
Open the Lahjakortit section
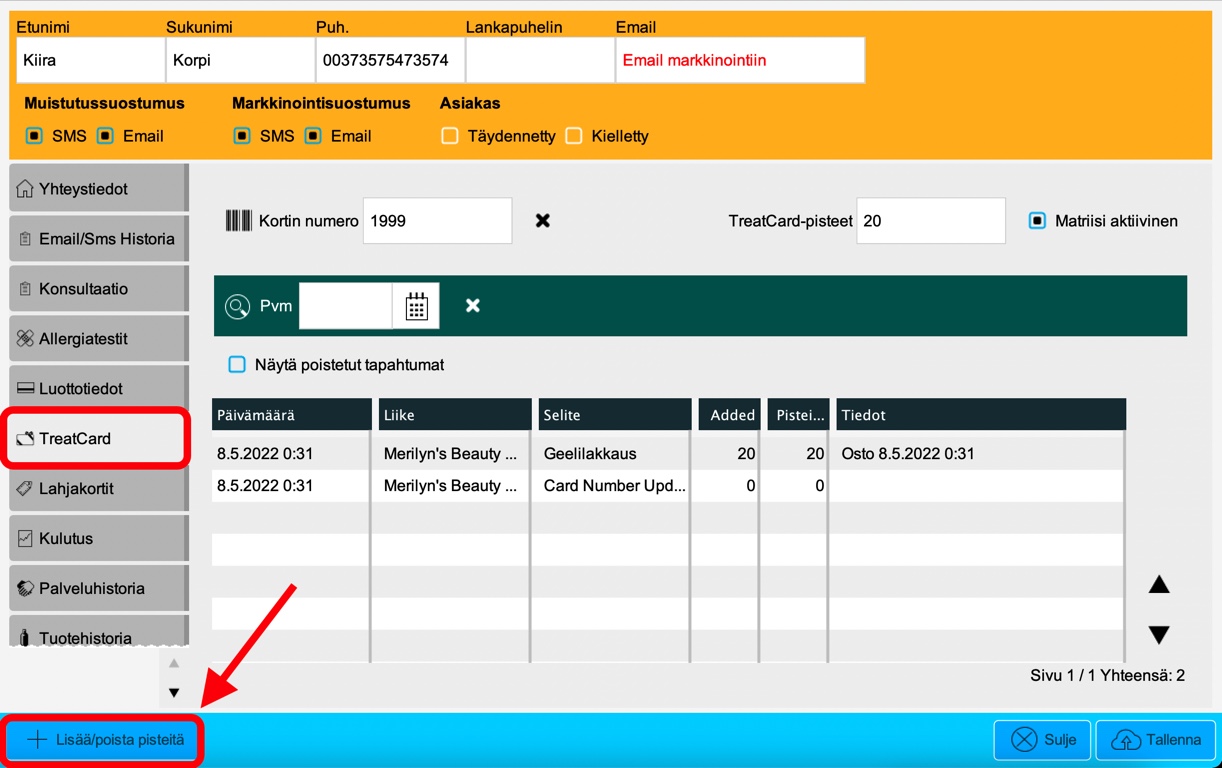pyautogui.click(x=98, y=488)
